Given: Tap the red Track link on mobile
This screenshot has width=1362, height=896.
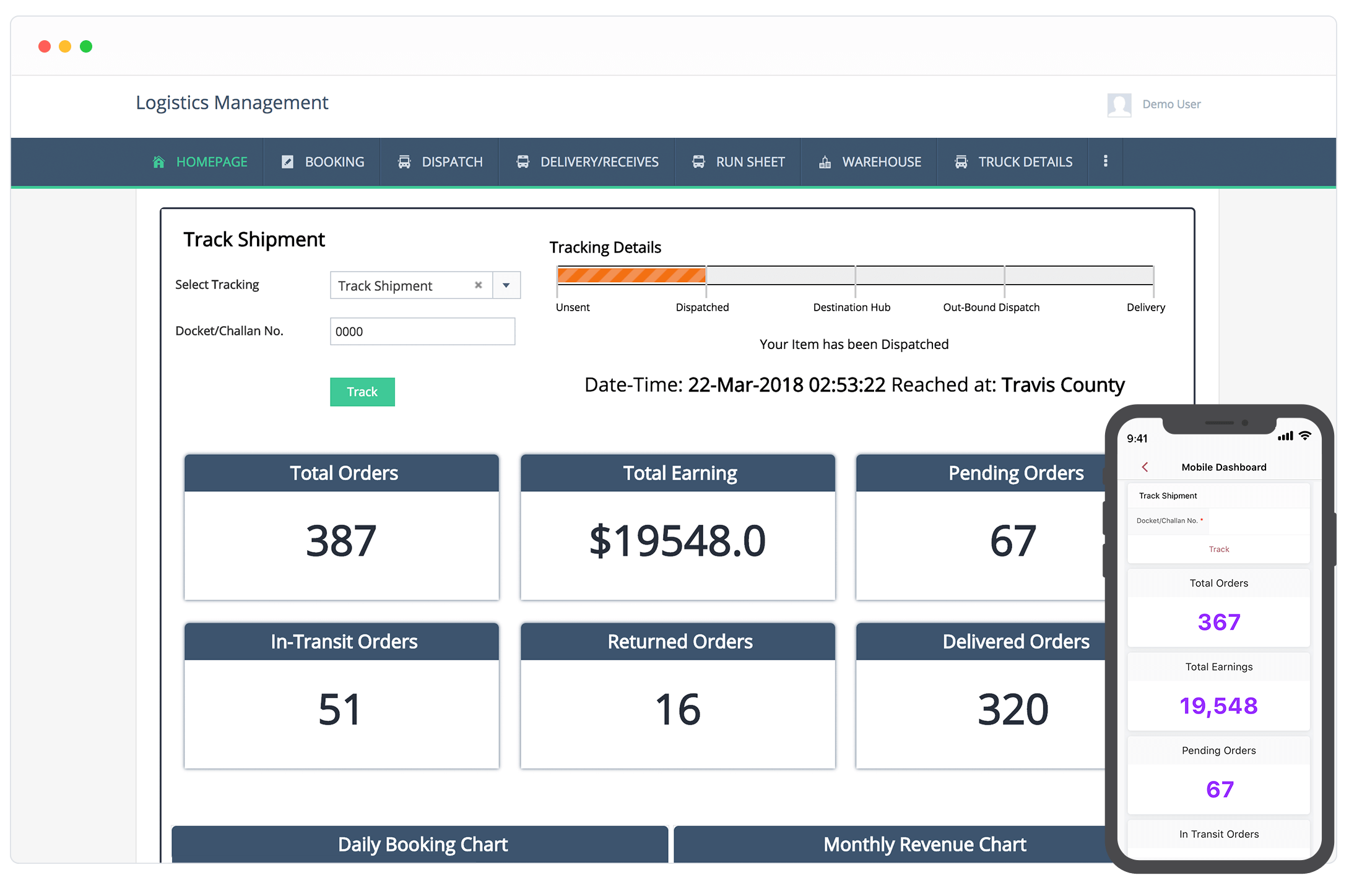Looking at the screenshot, I should coord(1218,549).
